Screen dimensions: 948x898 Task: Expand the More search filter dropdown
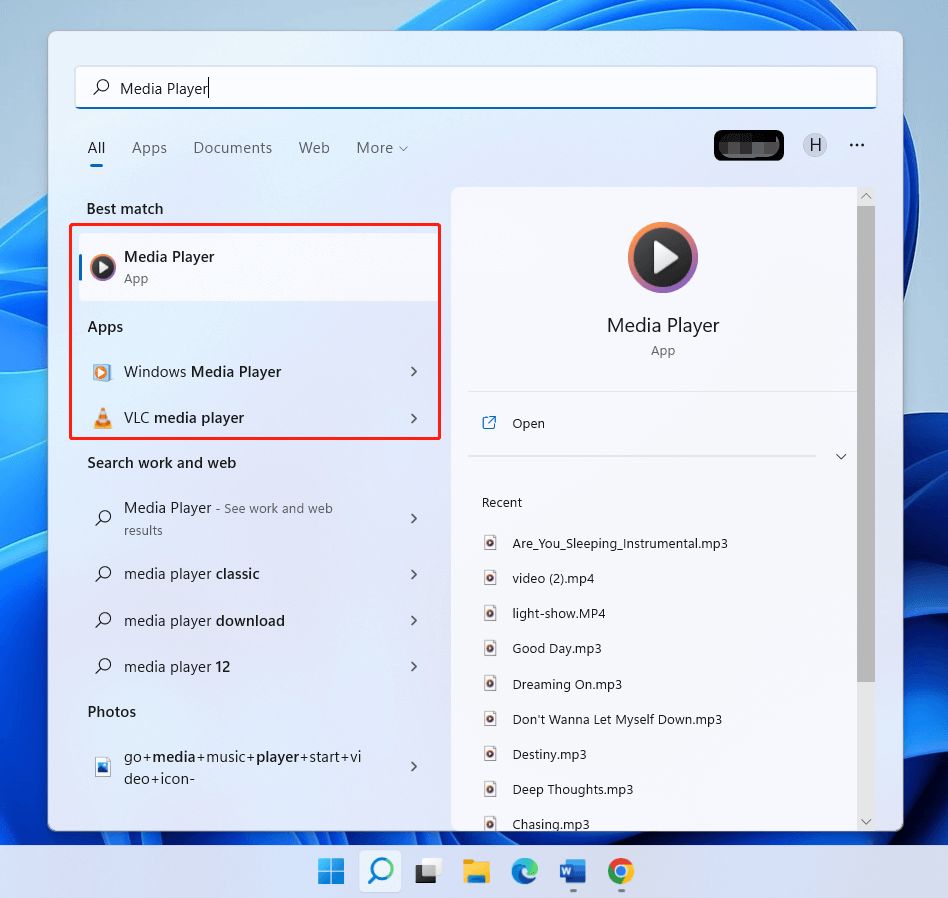382,147
